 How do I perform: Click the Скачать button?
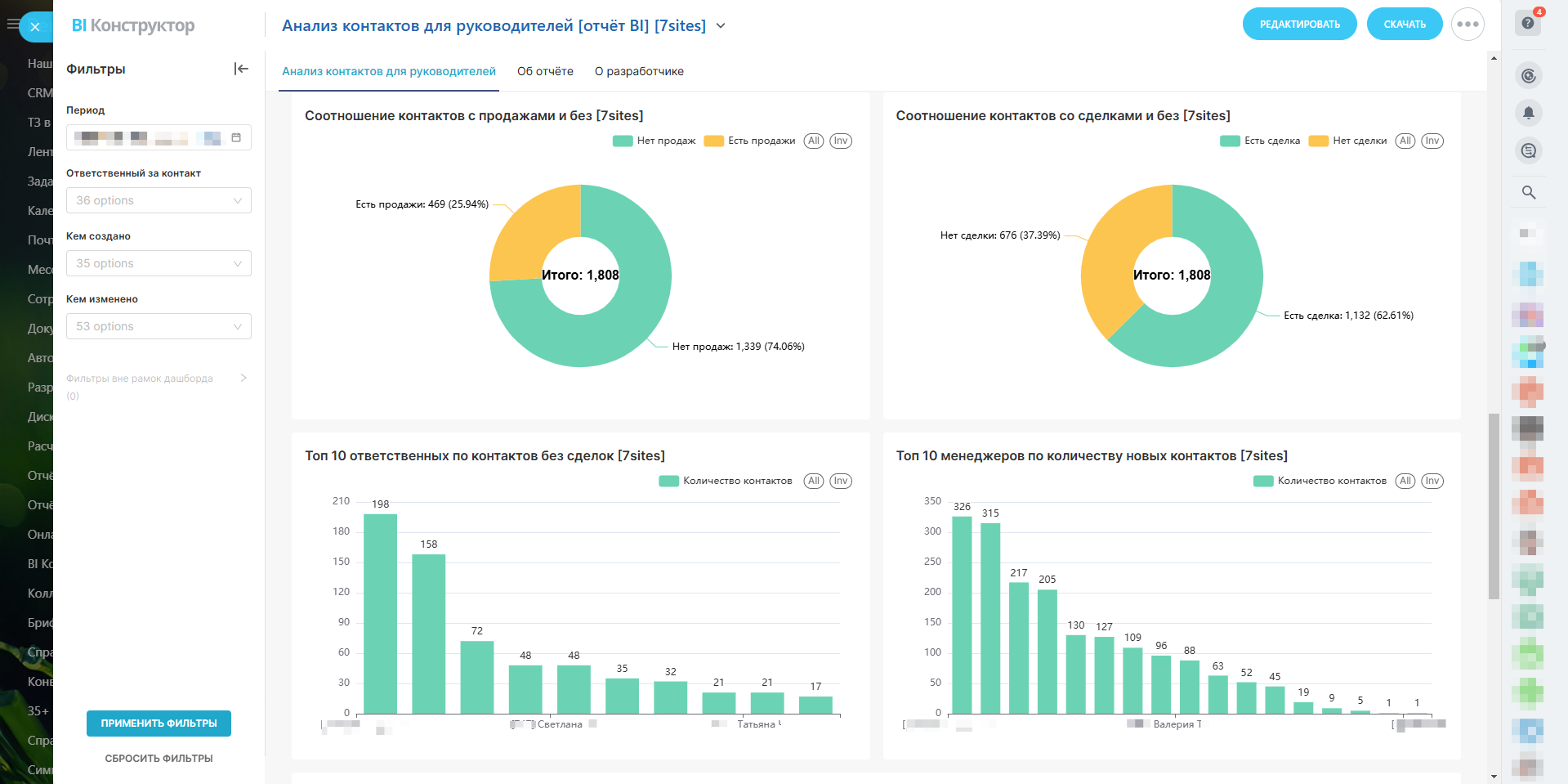click(1404, 25)
